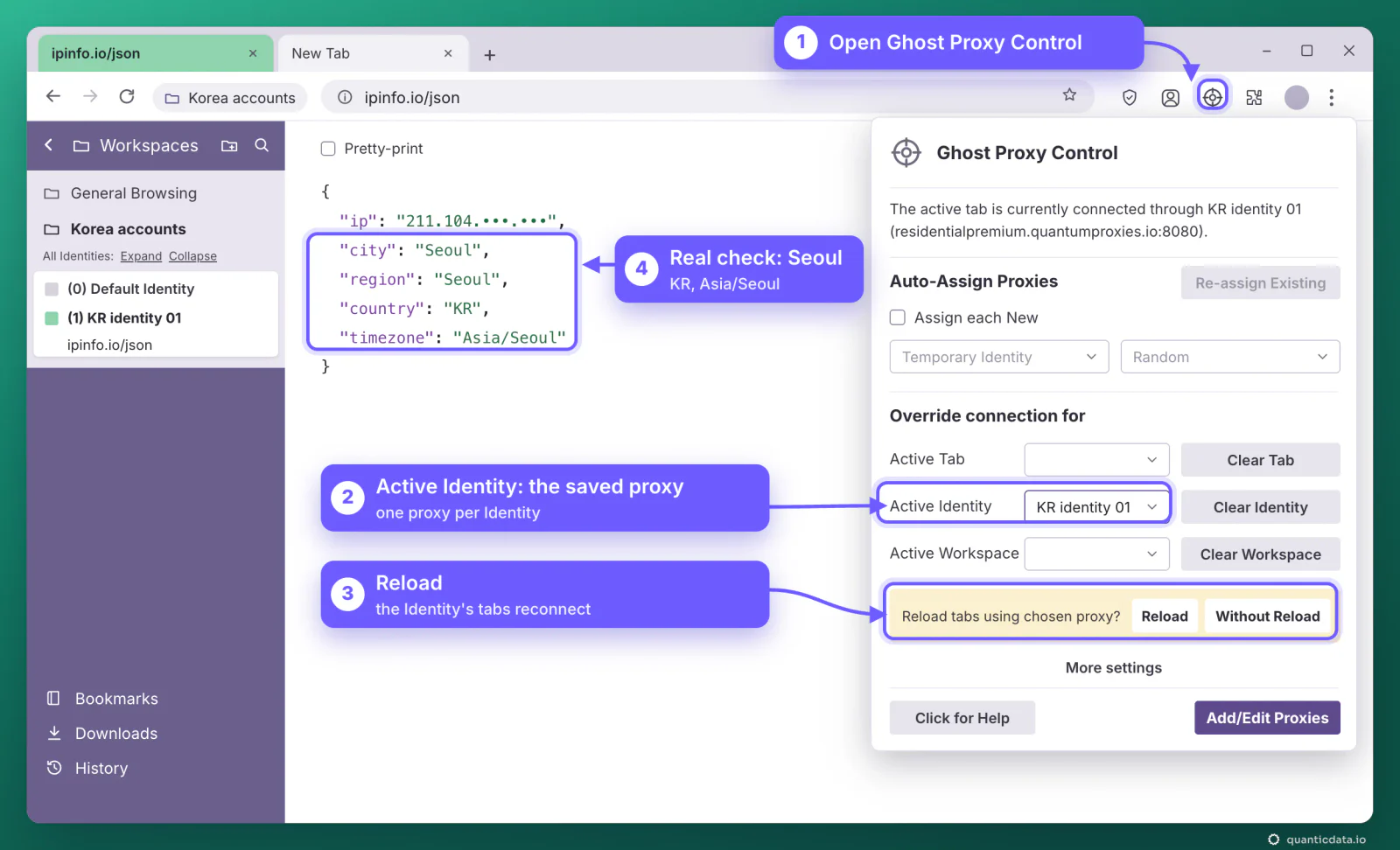
Task: Expand all identities with the Expand link
Action: [x=141, y=256]
